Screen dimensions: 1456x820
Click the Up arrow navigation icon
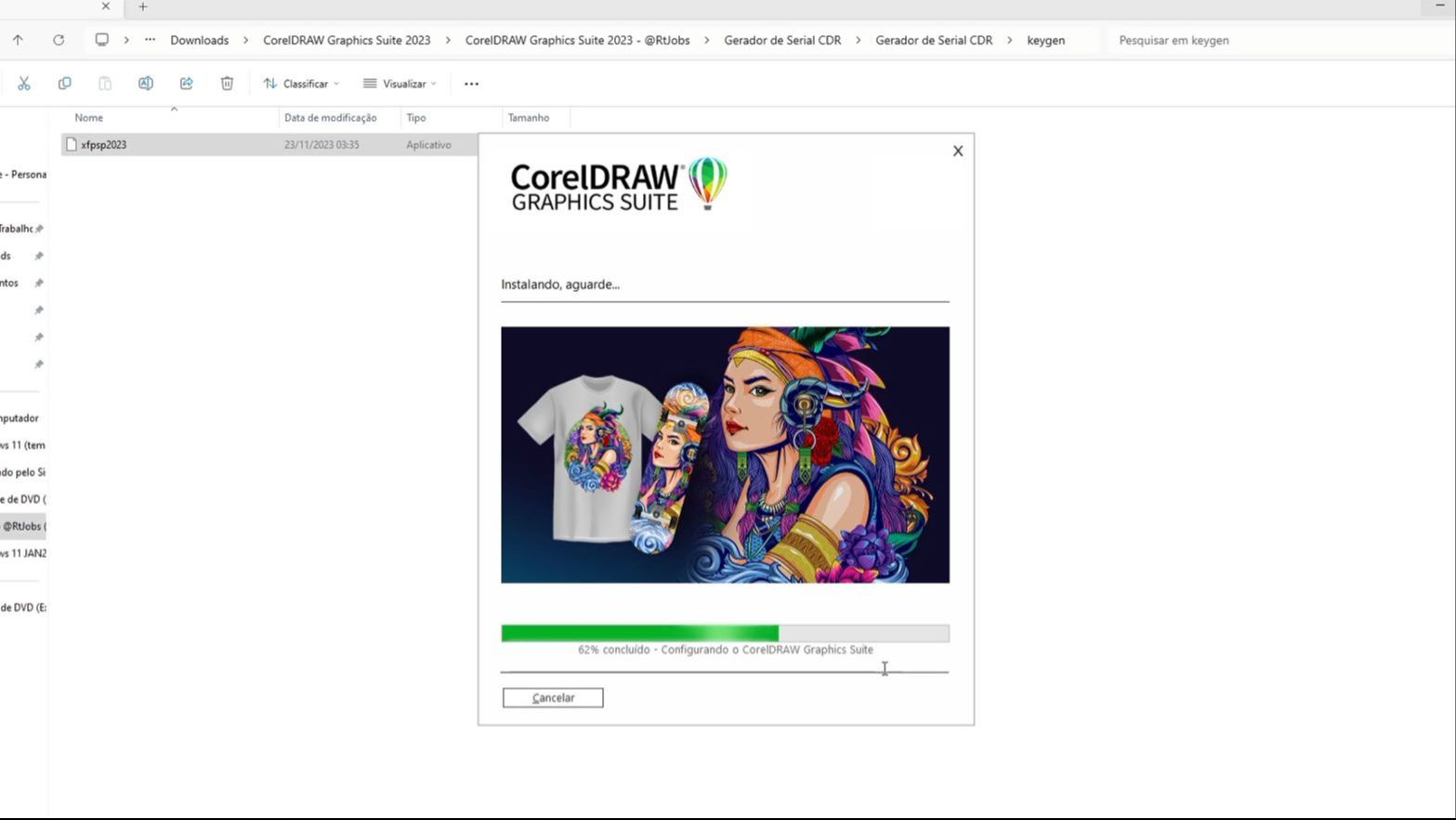pyautogui.click(x=18, y=40)
